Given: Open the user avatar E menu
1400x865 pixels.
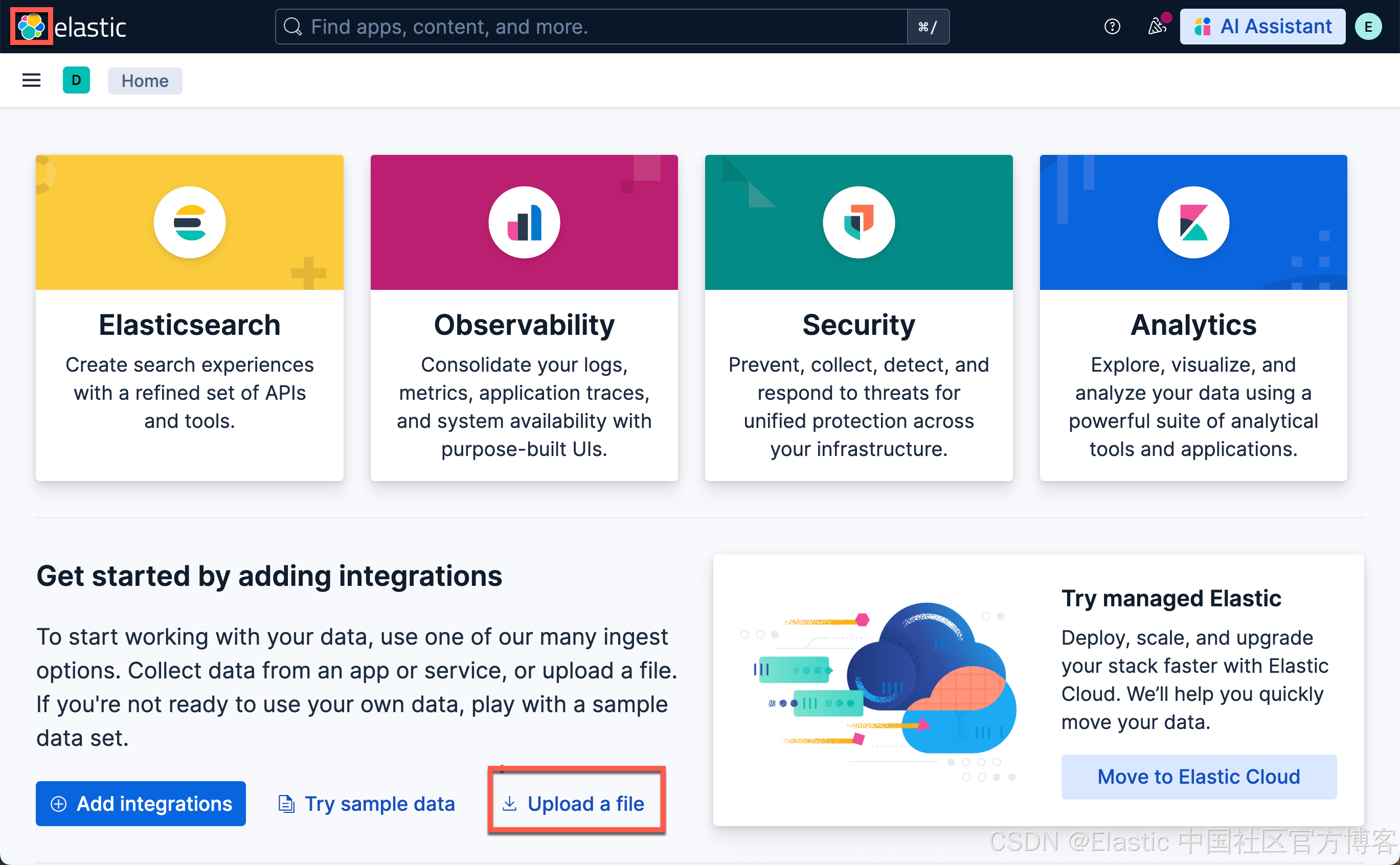Looking at the screenshot, I should (1368, 26).
